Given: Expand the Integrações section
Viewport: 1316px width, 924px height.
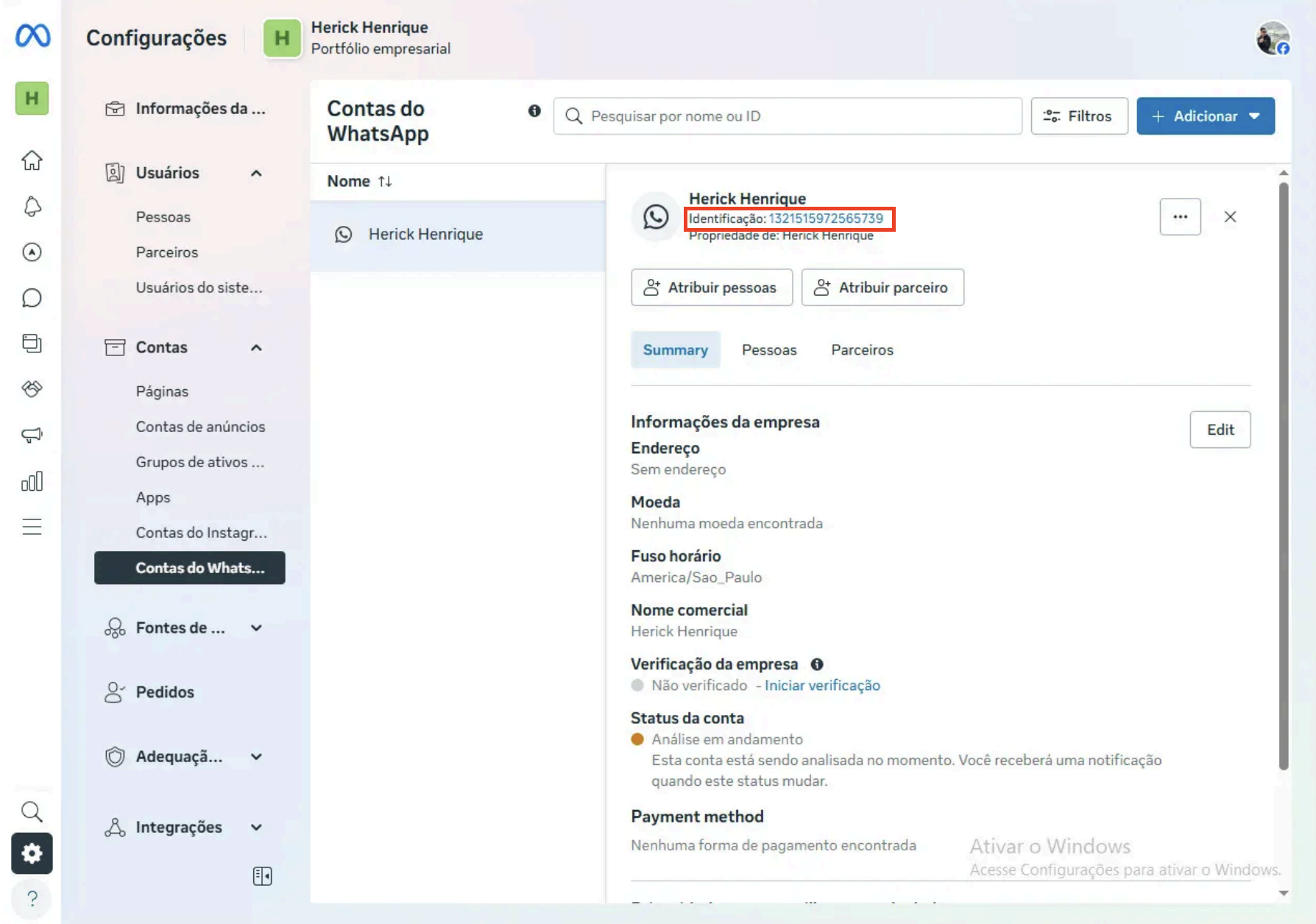Looking at the screenshot, I should (256, 827).
